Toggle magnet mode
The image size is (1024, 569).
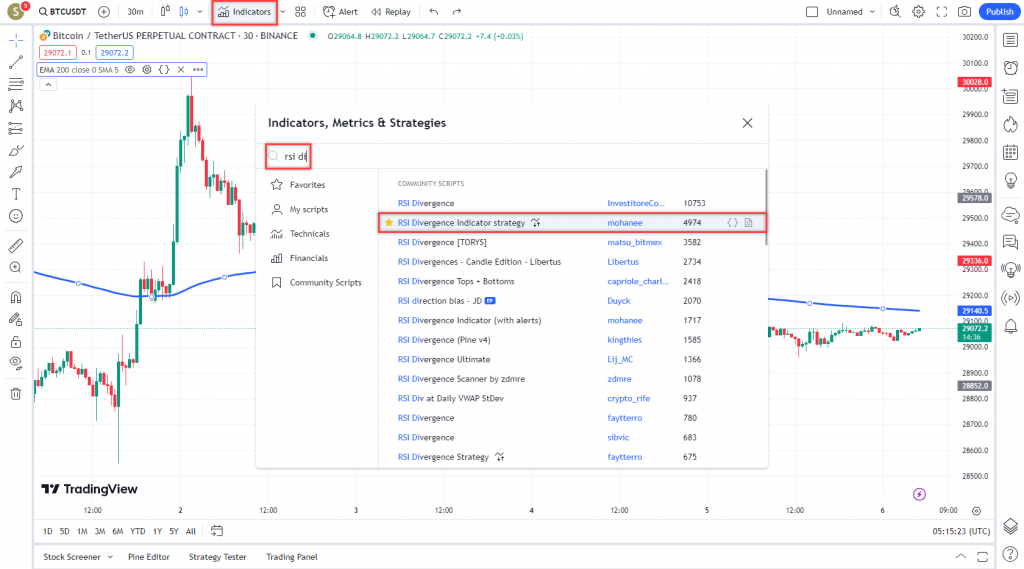16,297
